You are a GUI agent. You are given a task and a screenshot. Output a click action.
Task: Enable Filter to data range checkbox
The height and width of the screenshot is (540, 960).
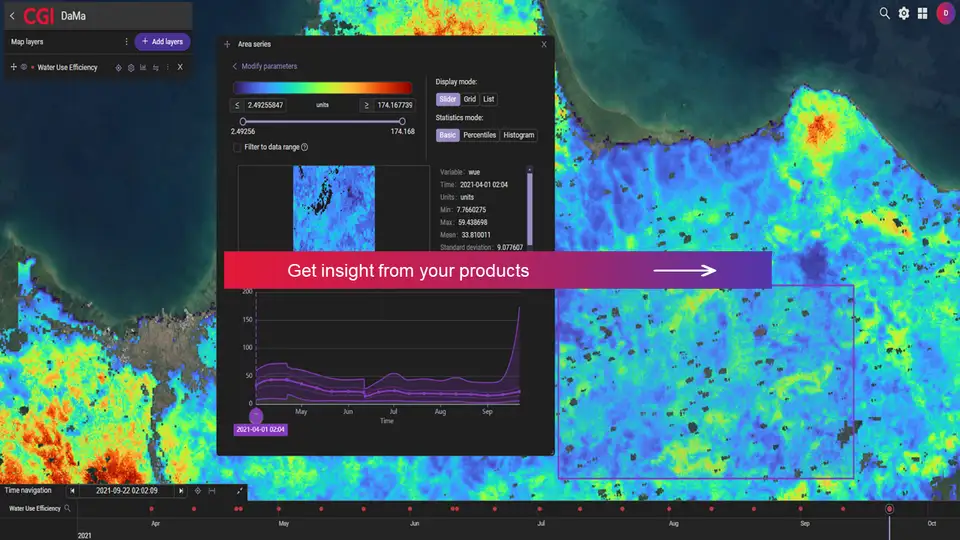237,147
